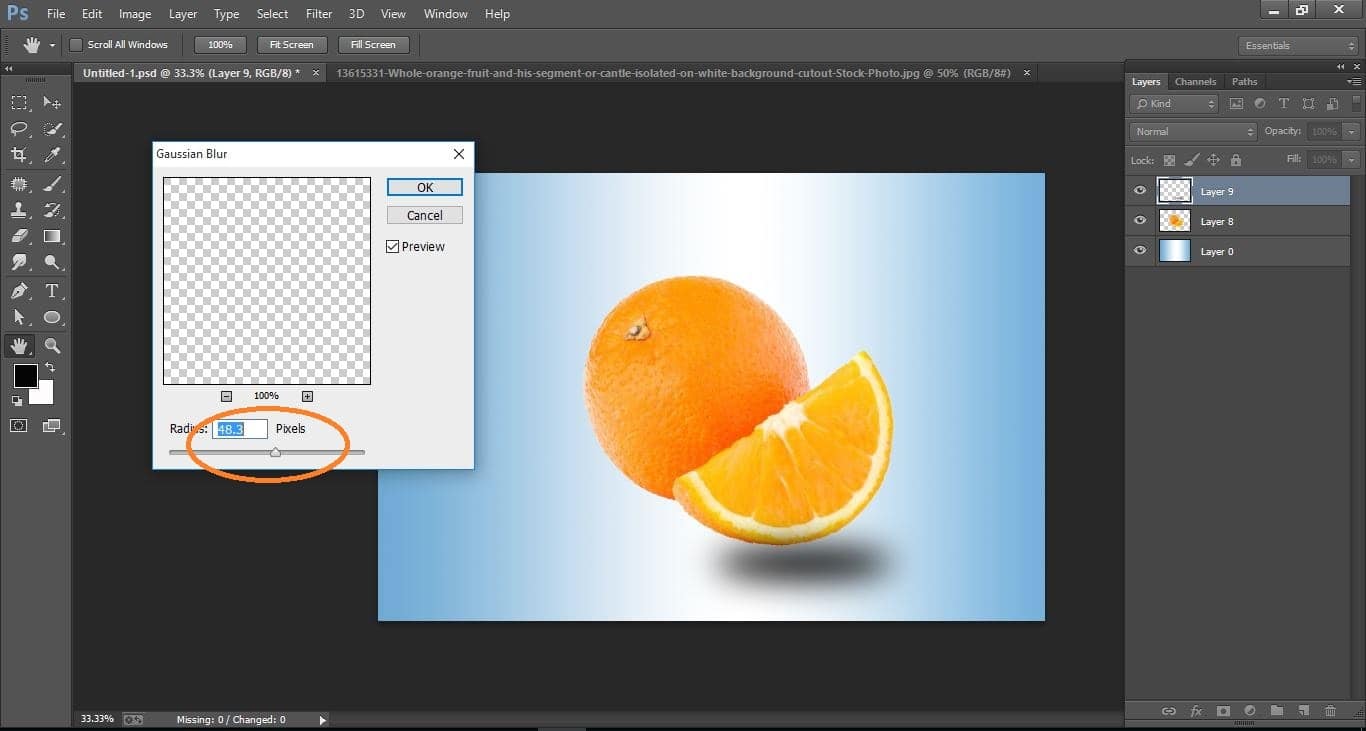
Task: Select the Crop tool
Action: pos(20,155)
